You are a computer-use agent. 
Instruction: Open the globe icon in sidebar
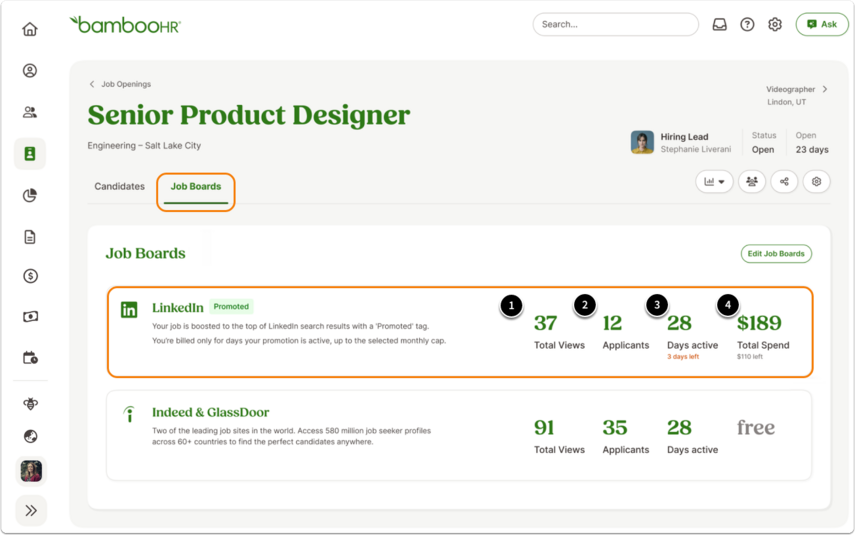(x=31, y=436)
